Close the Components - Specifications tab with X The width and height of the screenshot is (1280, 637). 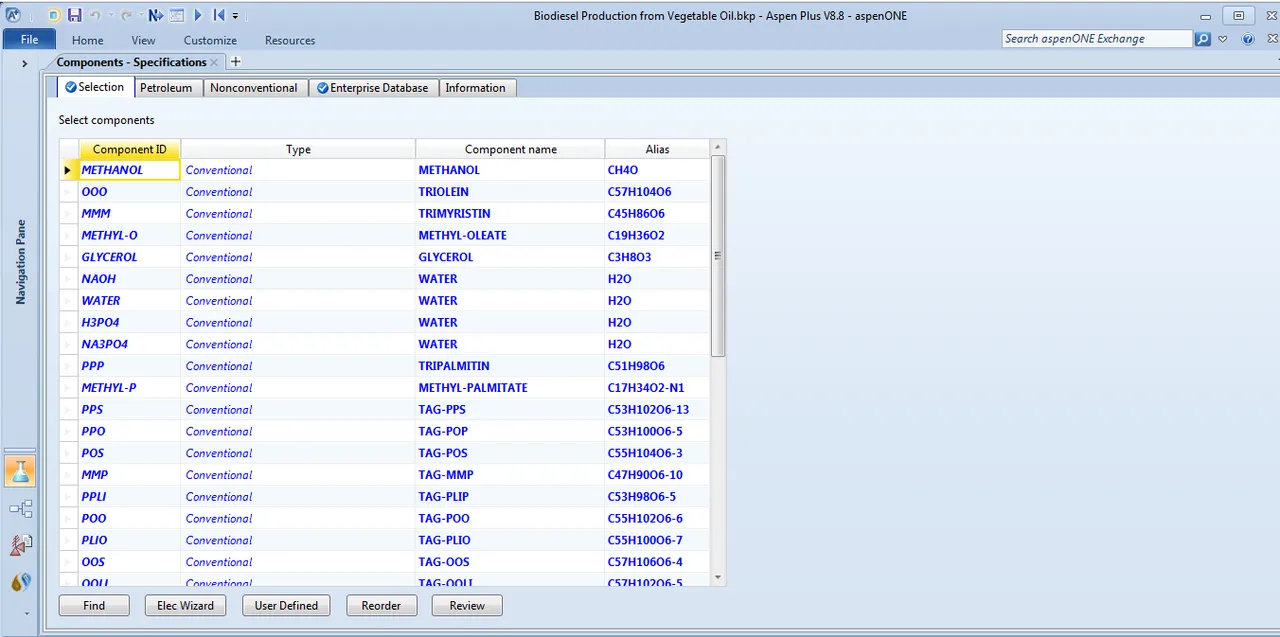click(x=214, y=62)
